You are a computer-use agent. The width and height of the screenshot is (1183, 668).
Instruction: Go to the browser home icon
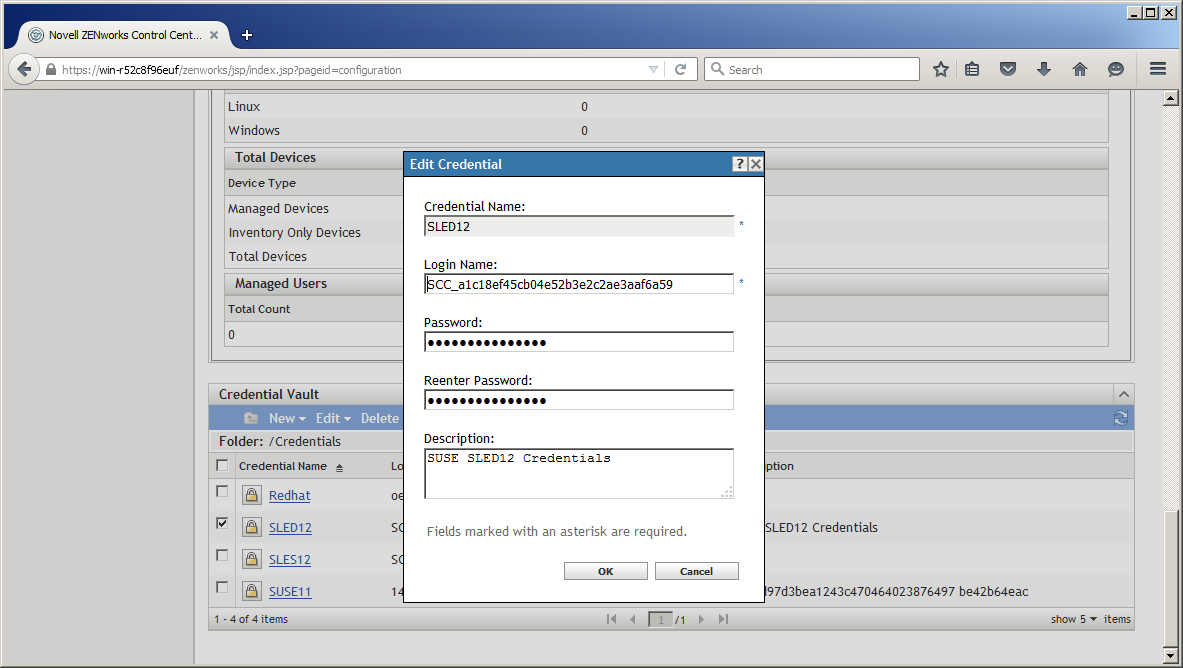point(1080,69)
